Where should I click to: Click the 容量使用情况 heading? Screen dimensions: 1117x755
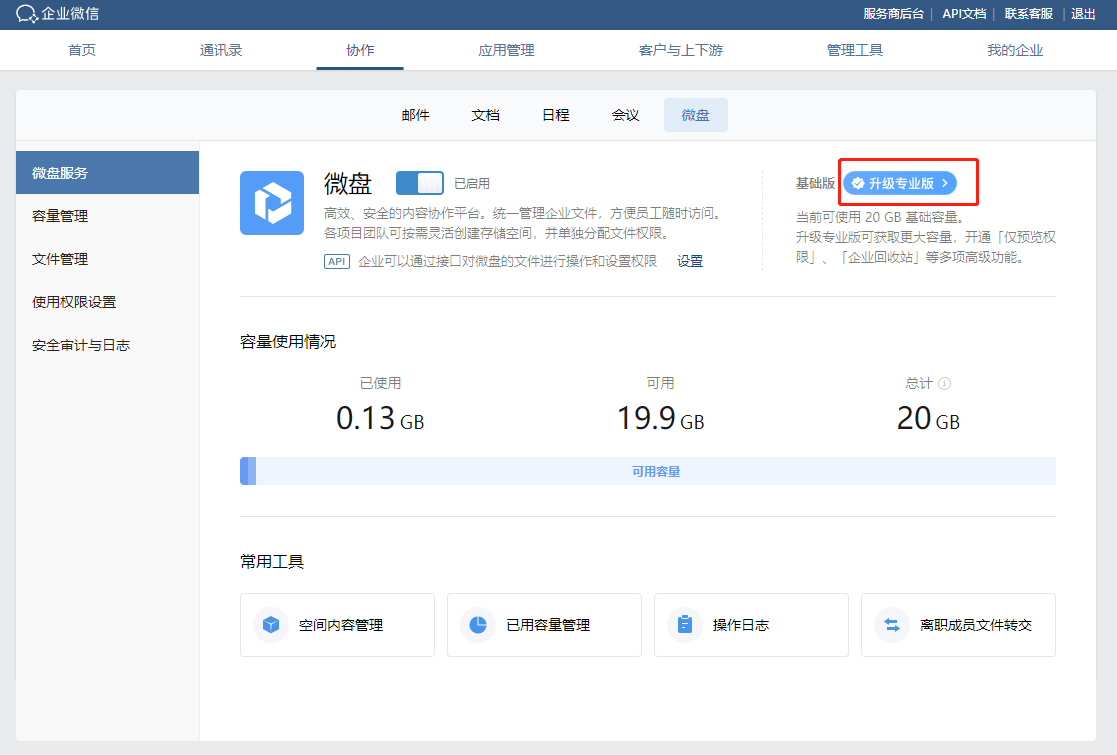[x=288, y=342]
